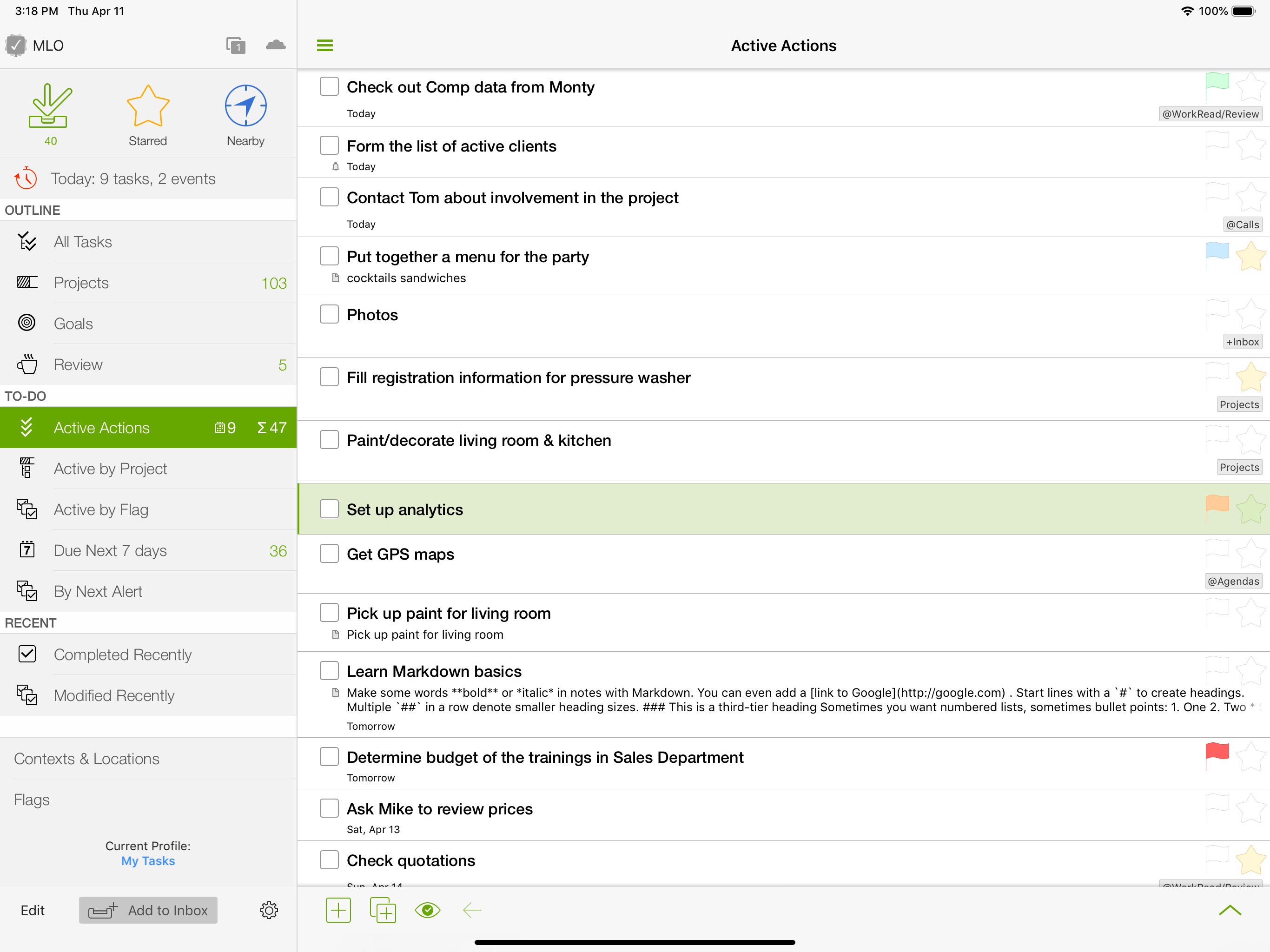Open the Nearby compass view
The image size is (1270, 952).
coord(245,114)
